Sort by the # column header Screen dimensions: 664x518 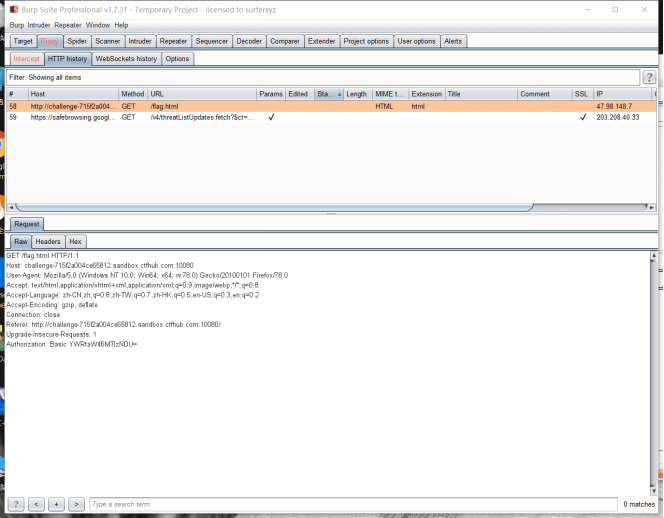coord(17,94)
